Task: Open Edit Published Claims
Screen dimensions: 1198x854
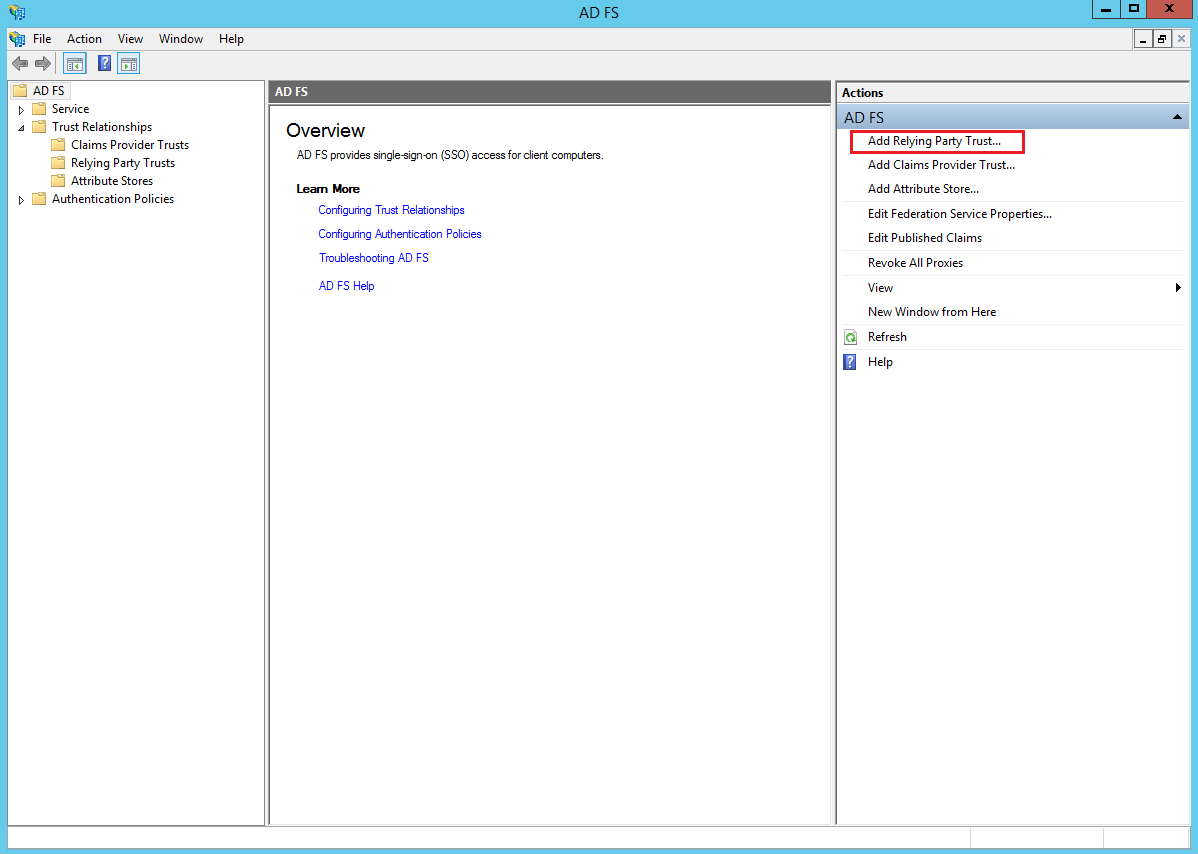Action: 924,238
